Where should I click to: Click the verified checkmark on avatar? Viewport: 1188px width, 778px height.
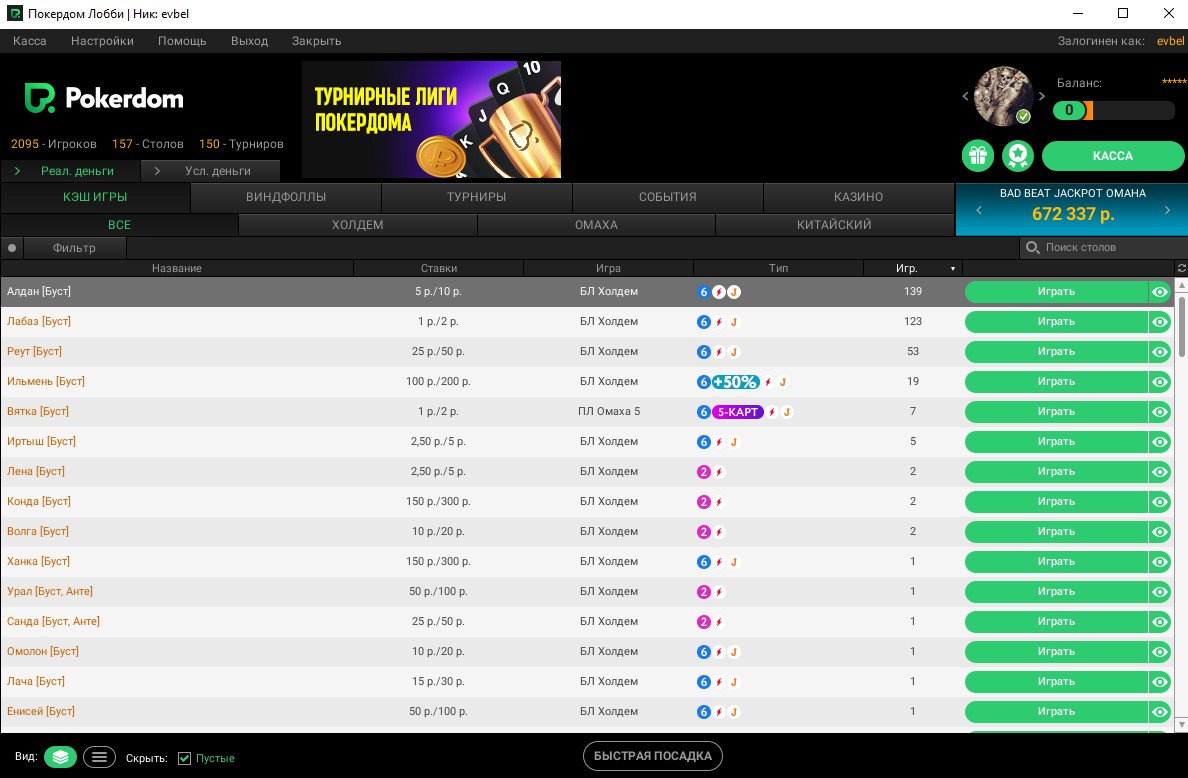pyautogui.click(x=1024, y=117)
